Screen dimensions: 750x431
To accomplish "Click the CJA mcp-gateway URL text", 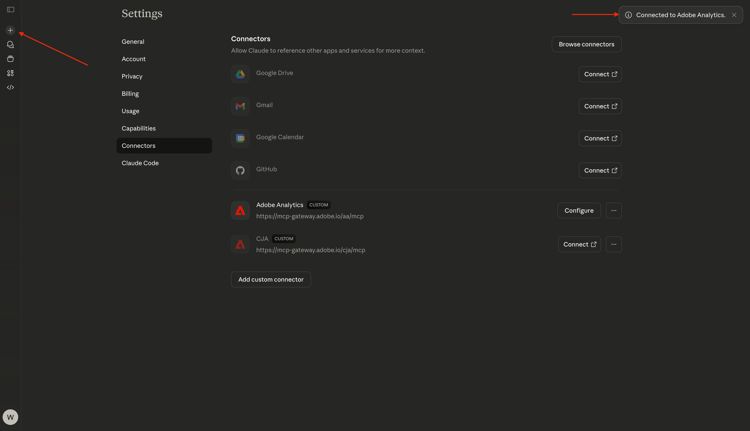I will coord(310,250).
